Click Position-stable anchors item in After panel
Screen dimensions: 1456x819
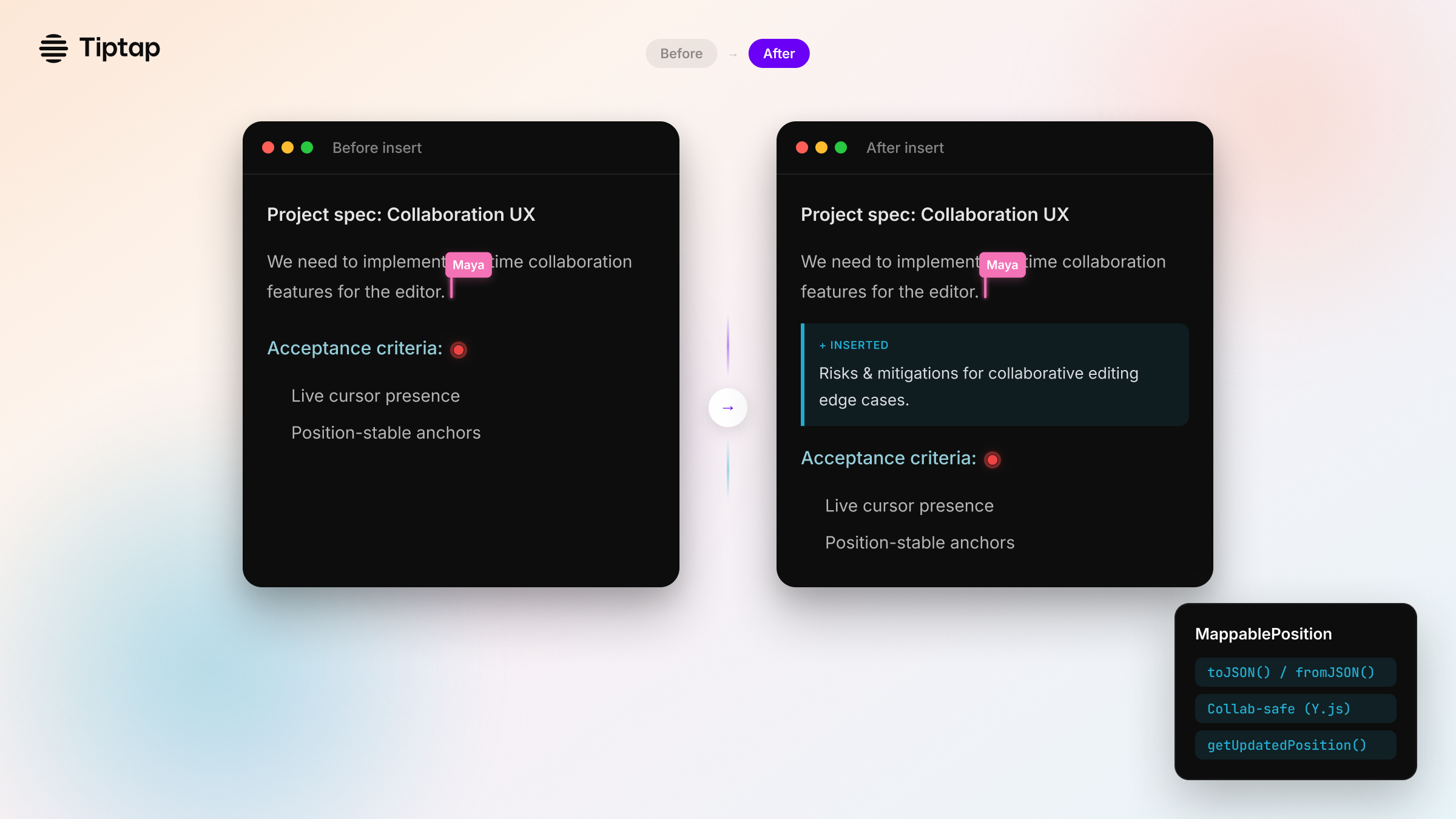pos(920,542)
